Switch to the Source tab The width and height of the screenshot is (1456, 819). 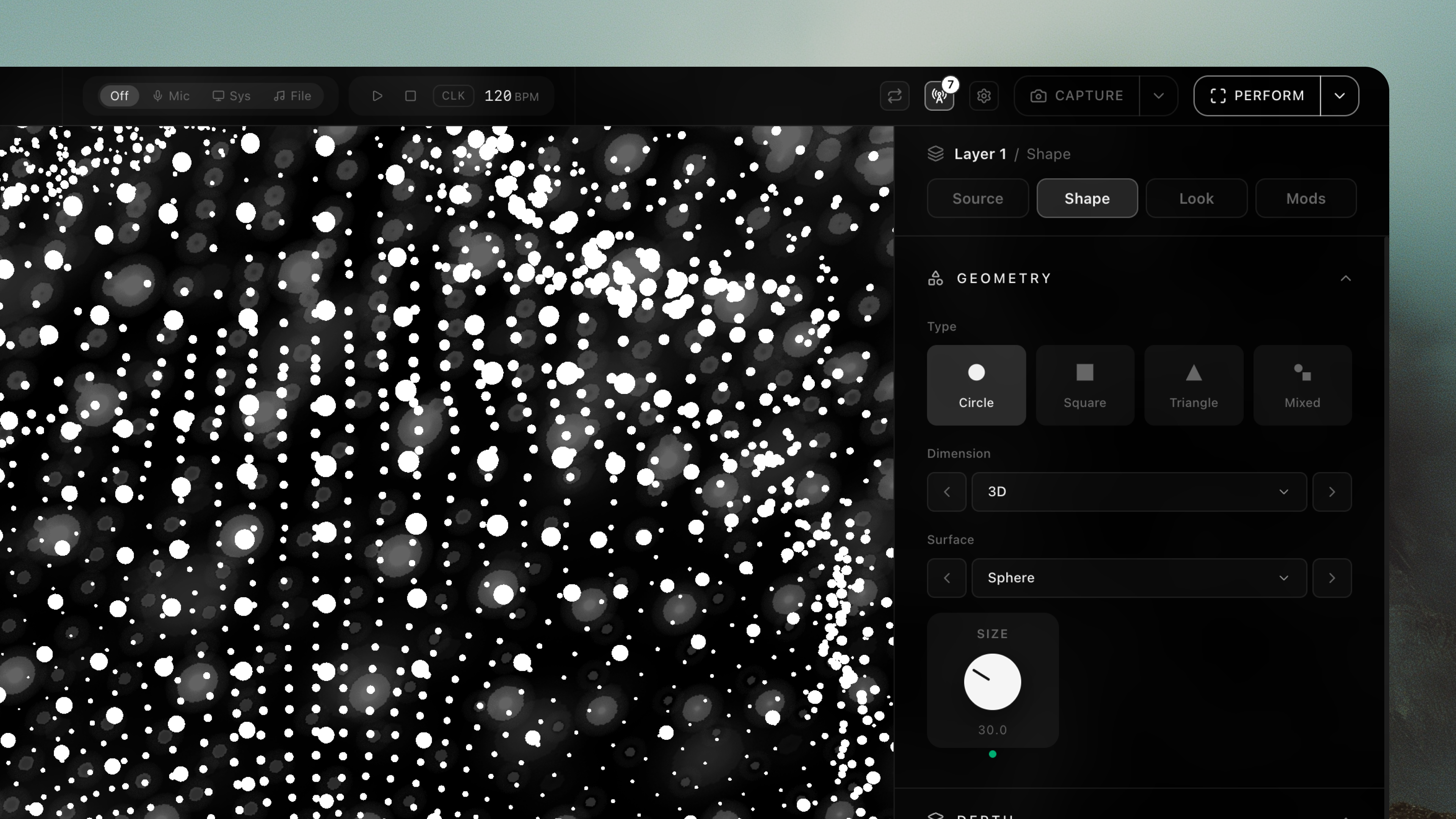click(x=978, y=198)
